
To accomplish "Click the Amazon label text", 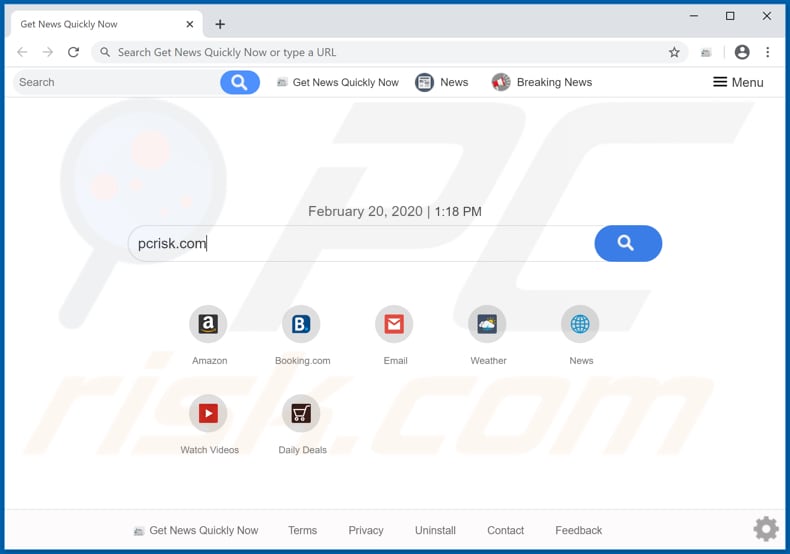I will pos(210,361).
